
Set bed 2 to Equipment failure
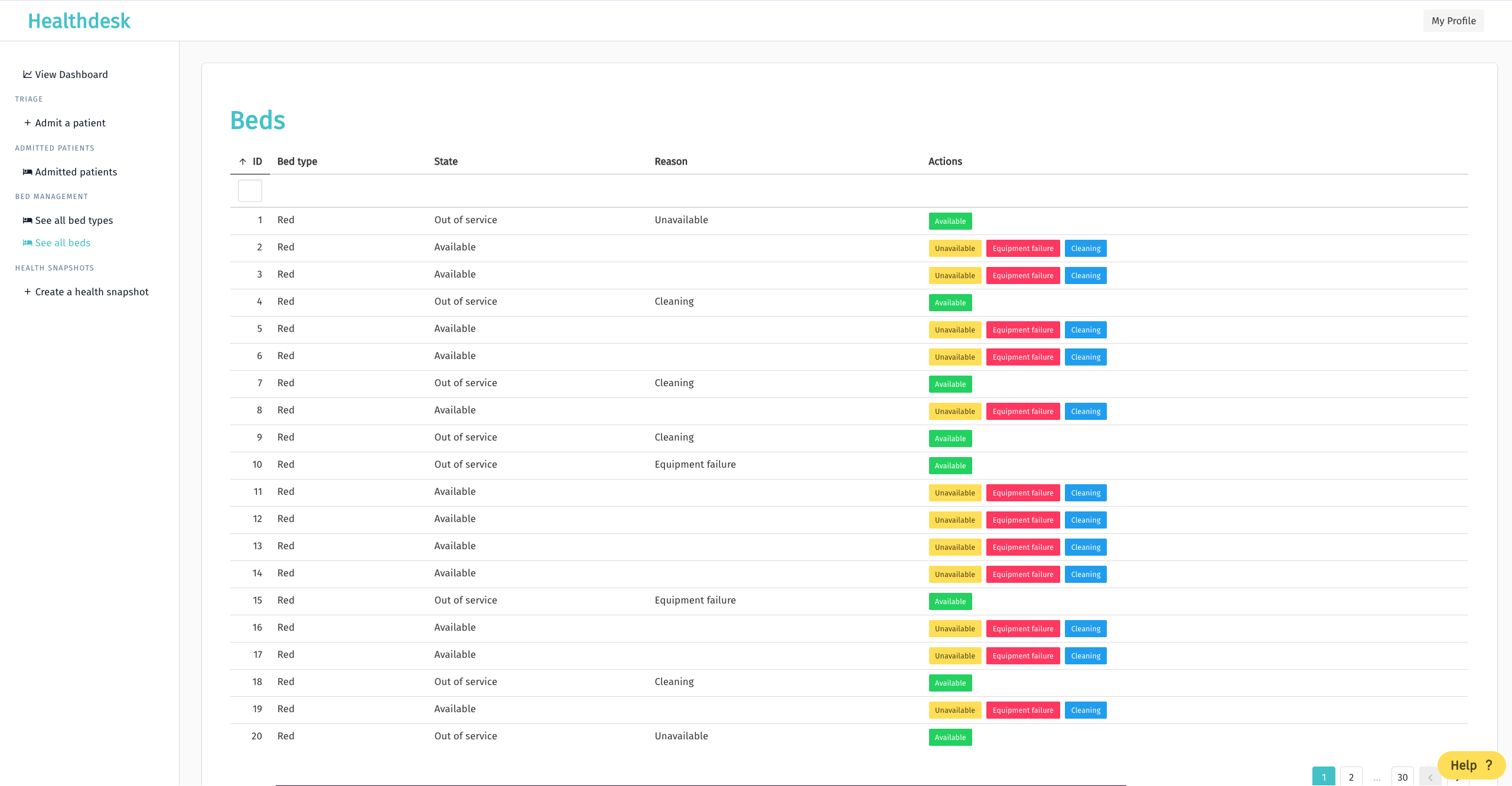pos(1022,249)
